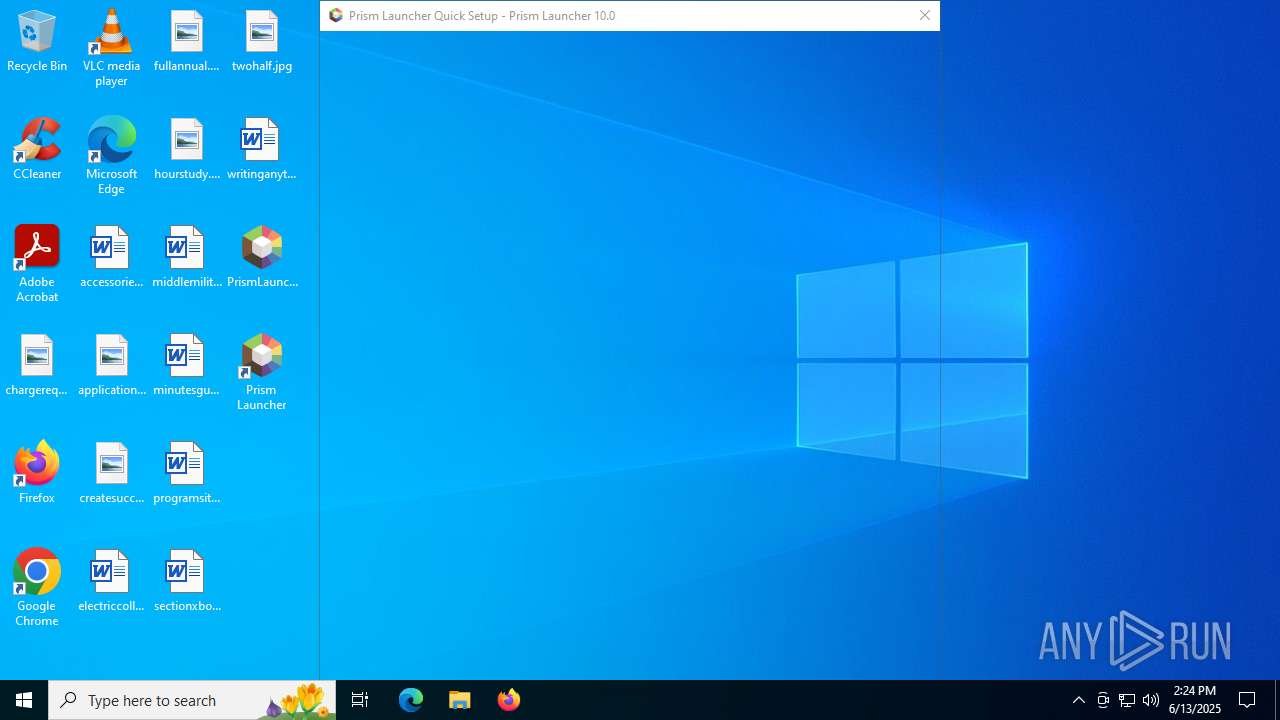Open the network status tray icon
This screenshot has width=1280, height=720.
click(1127, 700)
